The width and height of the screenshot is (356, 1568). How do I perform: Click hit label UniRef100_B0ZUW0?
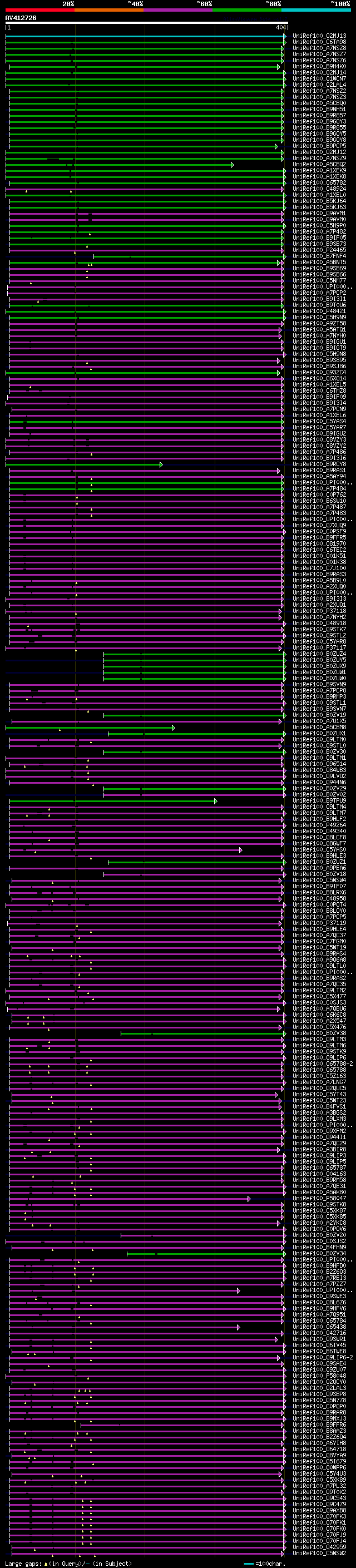(x=319, y=678)
